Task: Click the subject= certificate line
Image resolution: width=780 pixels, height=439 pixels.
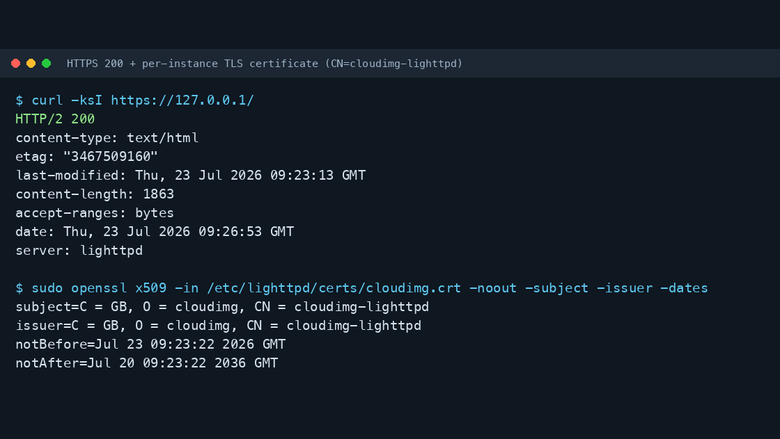Action: 222,307
